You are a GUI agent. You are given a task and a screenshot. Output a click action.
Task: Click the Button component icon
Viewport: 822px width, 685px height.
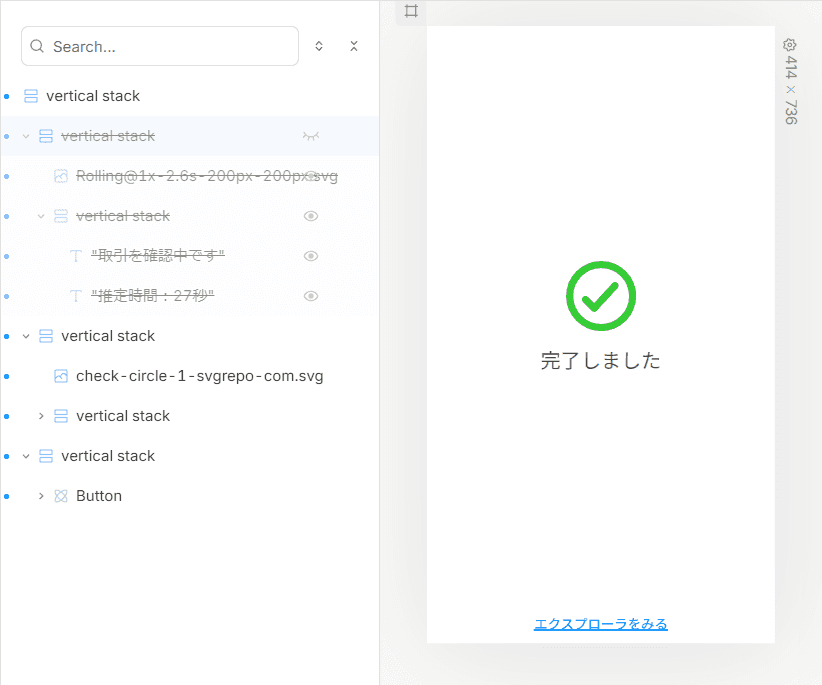[x=61, y=496]
